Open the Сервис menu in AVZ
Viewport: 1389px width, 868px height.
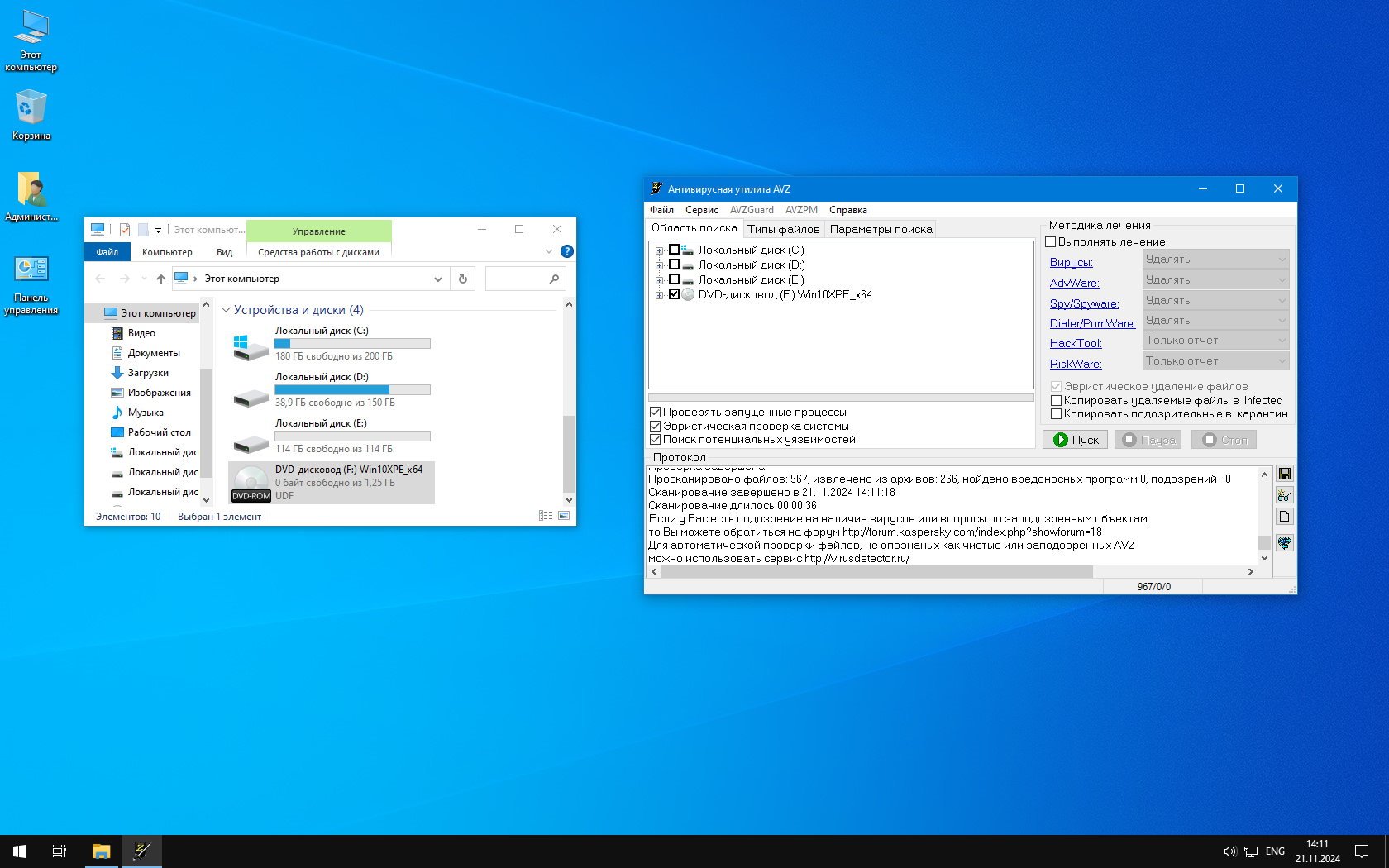[701, 210]
